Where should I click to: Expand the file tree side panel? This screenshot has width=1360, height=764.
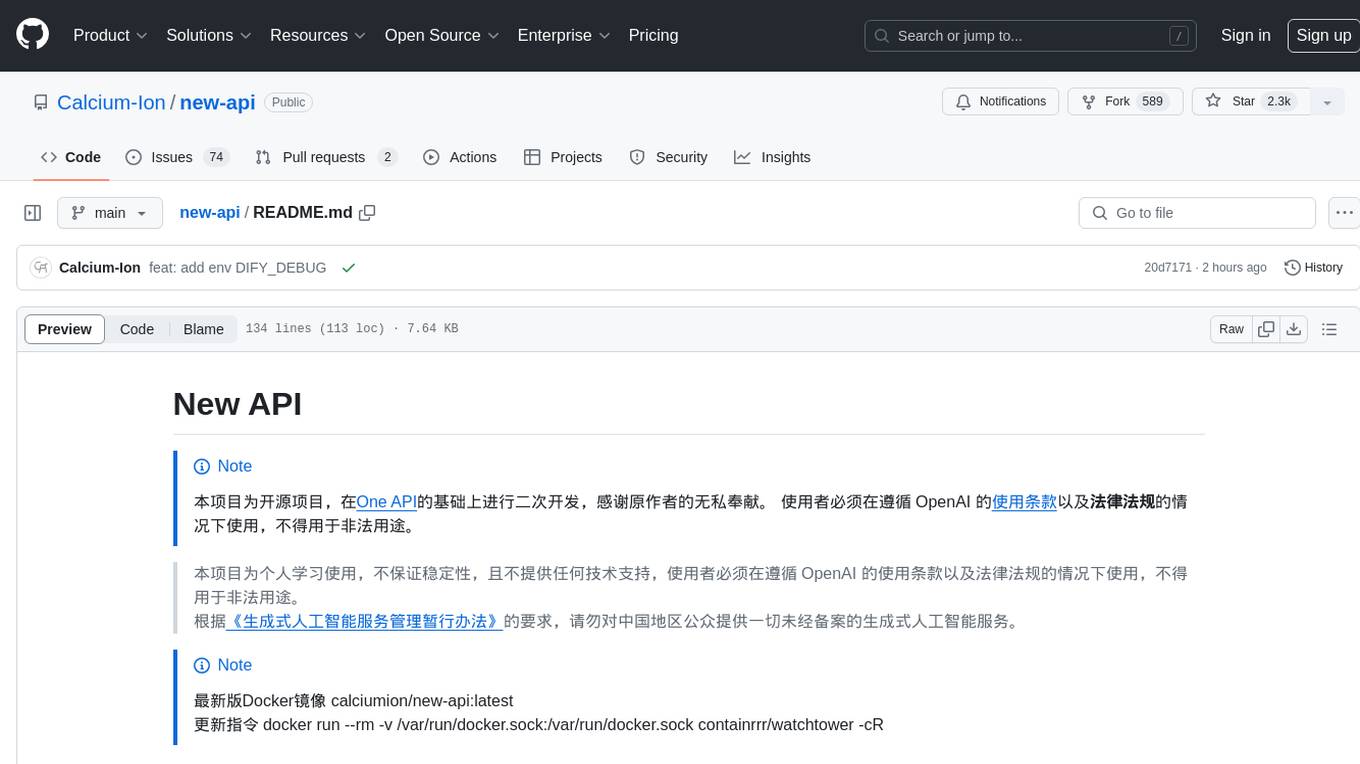tap(32, 213)
